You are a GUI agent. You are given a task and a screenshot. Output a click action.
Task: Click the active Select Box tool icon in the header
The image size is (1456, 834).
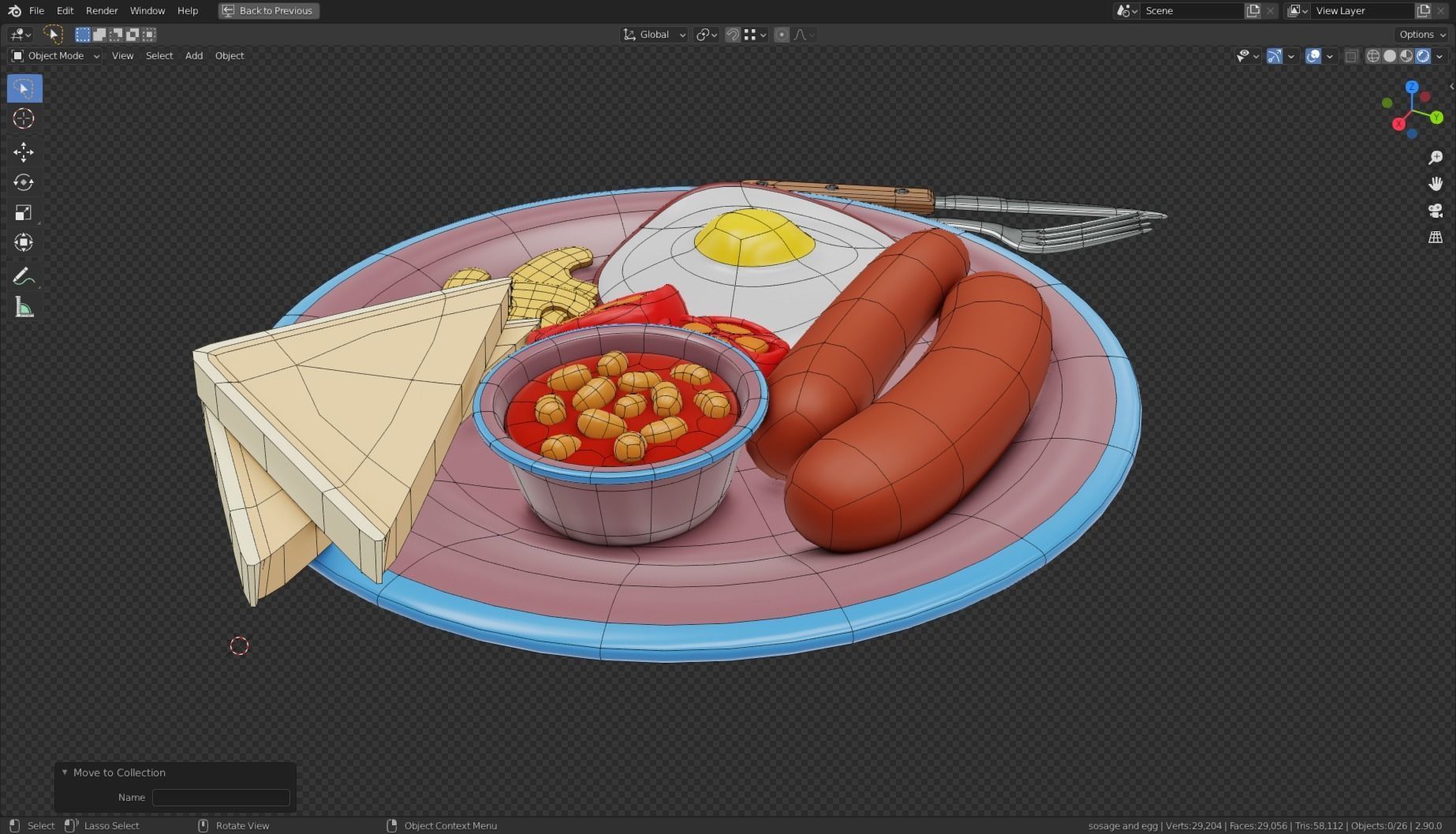(53, 34)
